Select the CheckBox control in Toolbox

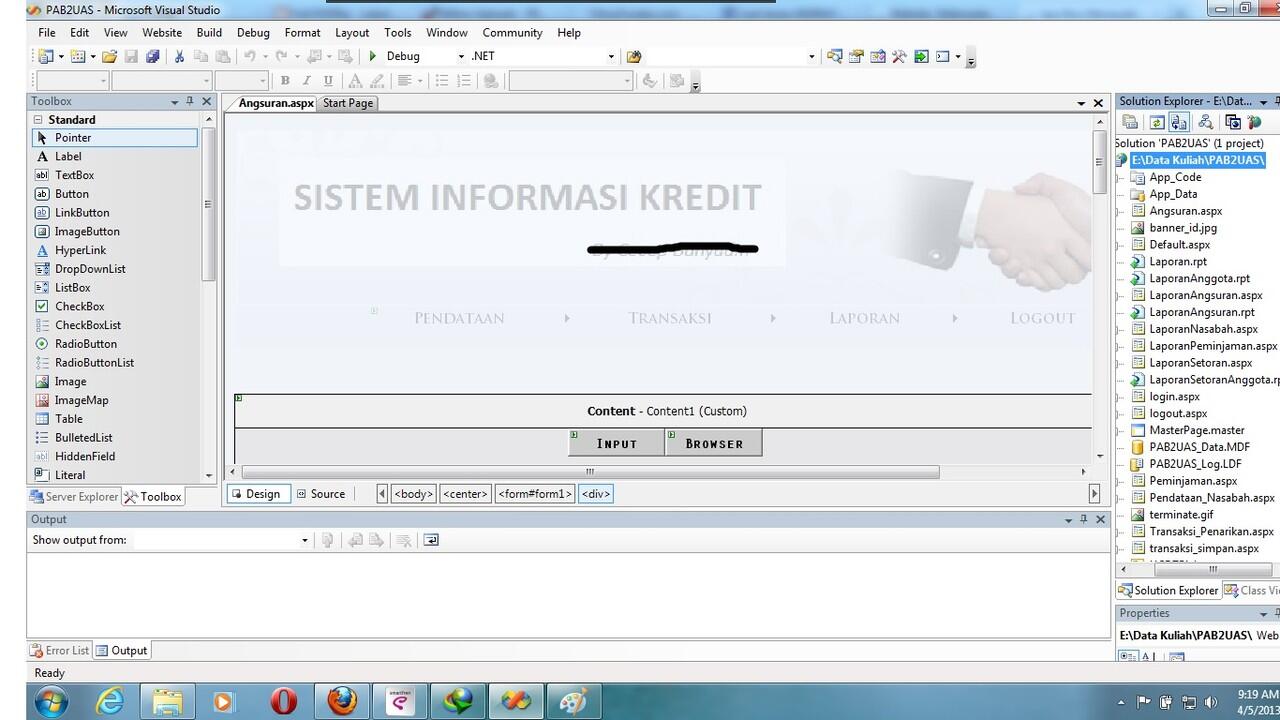pyautogui.click(x=79, y=306)
